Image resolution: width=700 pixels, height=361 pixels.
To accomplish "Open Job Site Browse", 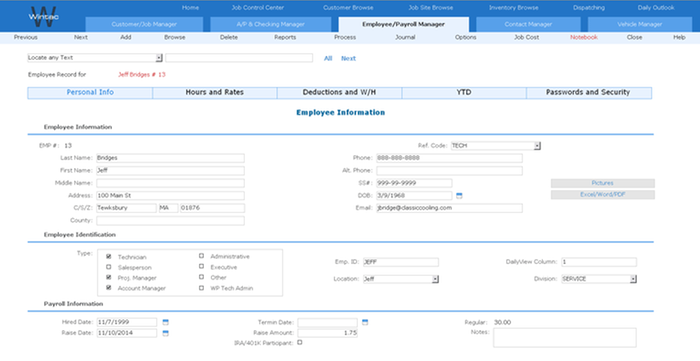I will click(x=430, y=8).
